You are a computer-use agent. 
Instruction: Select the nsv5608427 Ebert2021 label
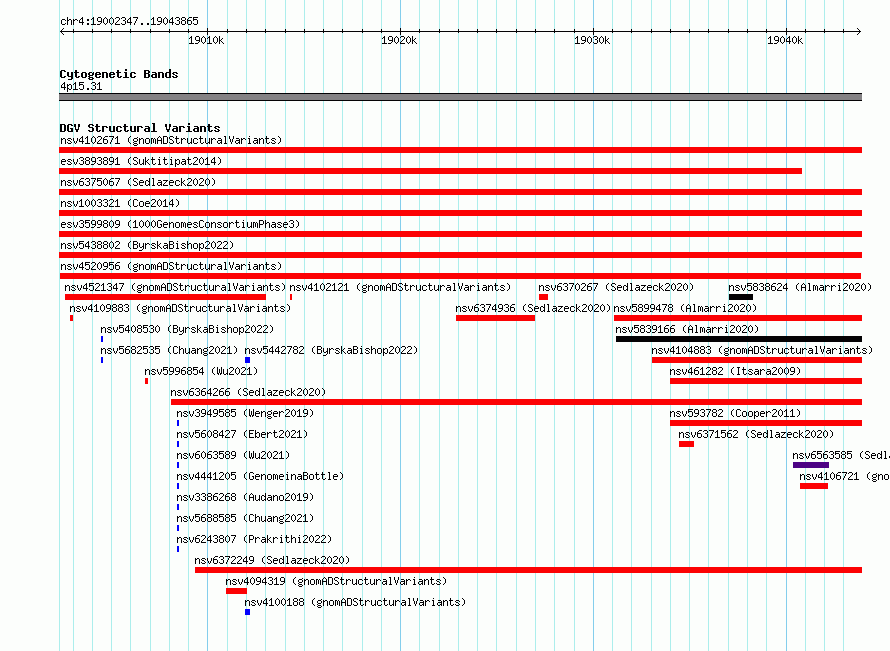click(242, 434)
